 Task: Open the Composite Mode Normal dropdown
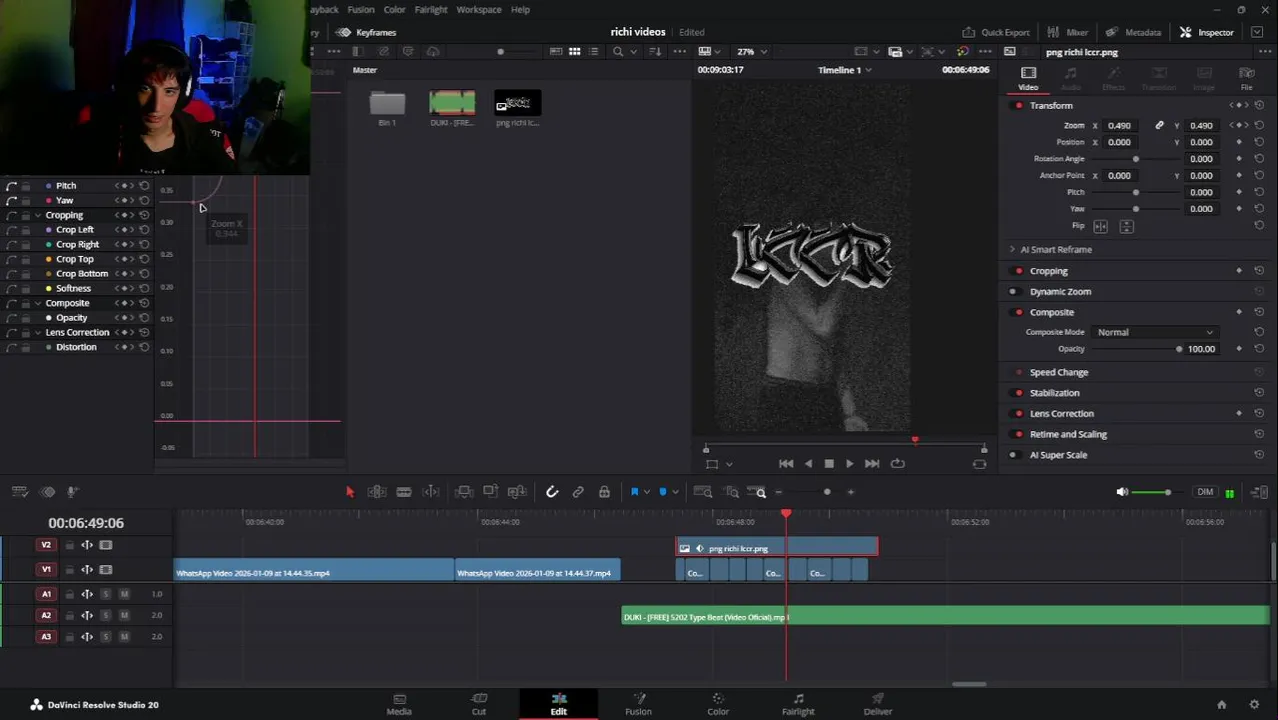coord(1154,332)
